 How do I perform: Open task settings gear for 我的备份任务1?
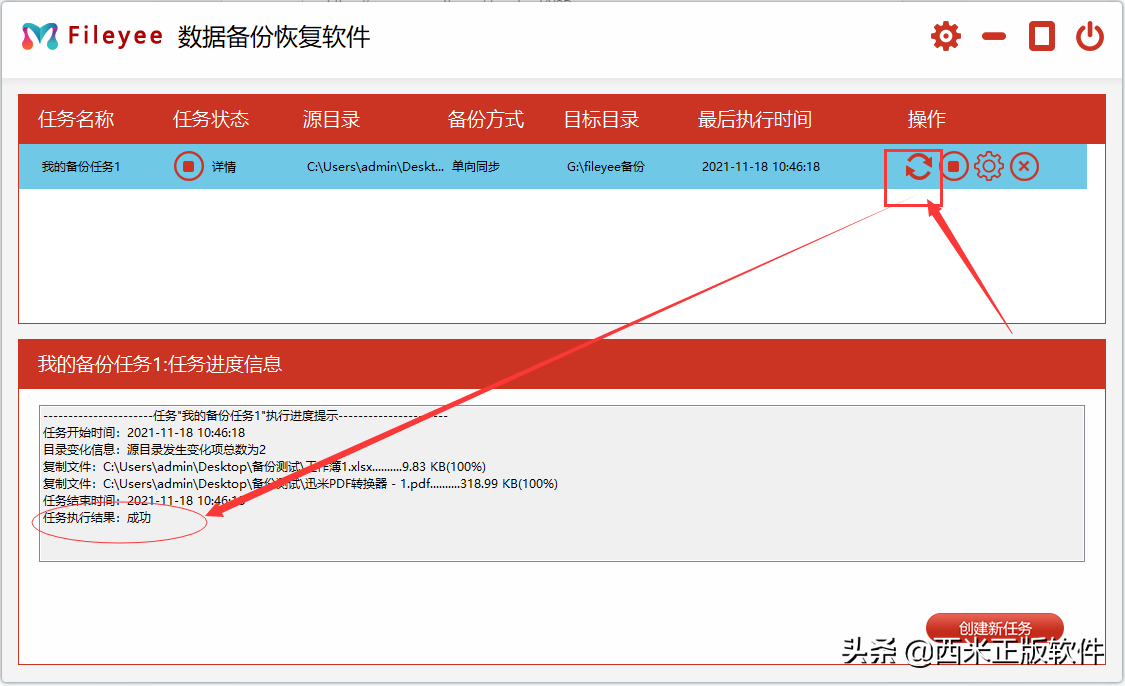point(989,166)
